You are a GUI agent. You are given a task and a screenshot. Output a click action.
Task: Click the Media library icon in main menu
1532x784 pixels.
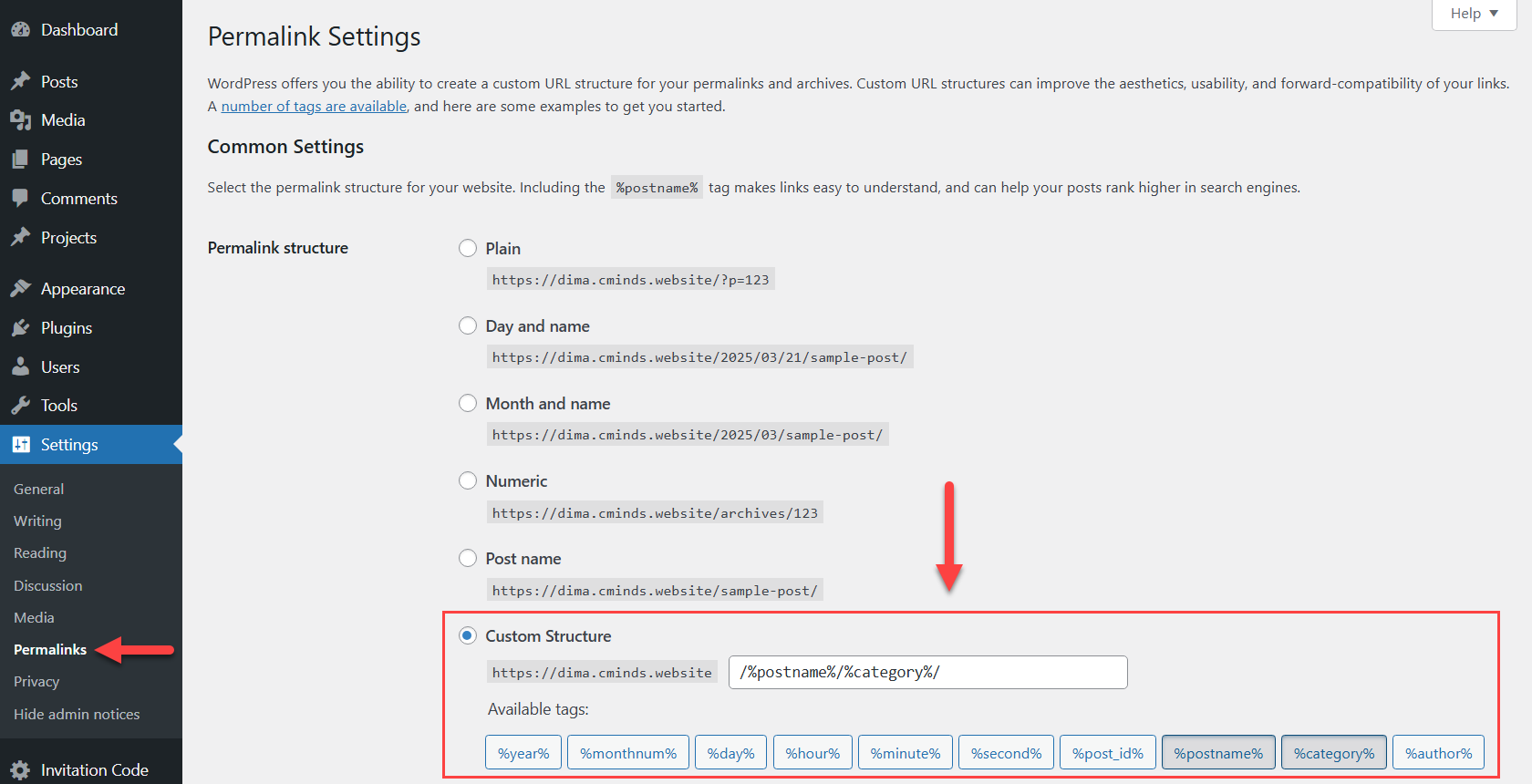coord(21,120)
